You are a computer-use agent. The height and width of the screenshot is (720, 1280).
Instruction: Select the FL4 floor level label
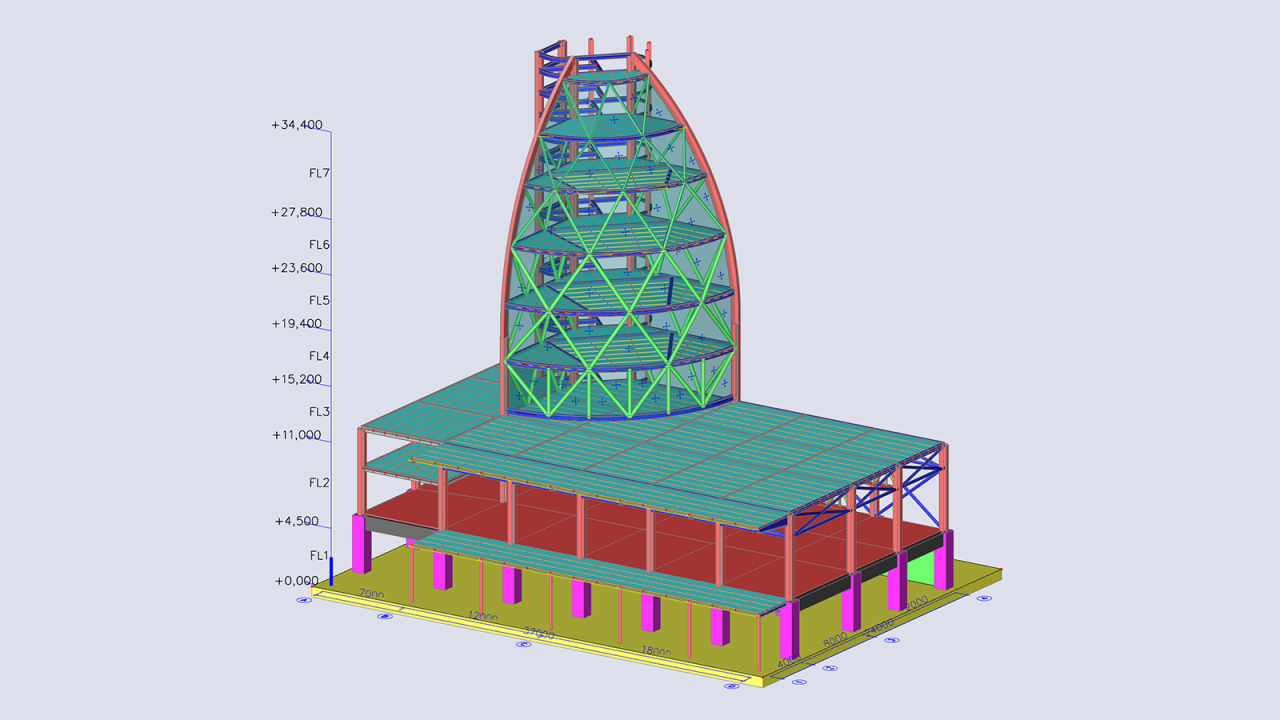(319, 356)
